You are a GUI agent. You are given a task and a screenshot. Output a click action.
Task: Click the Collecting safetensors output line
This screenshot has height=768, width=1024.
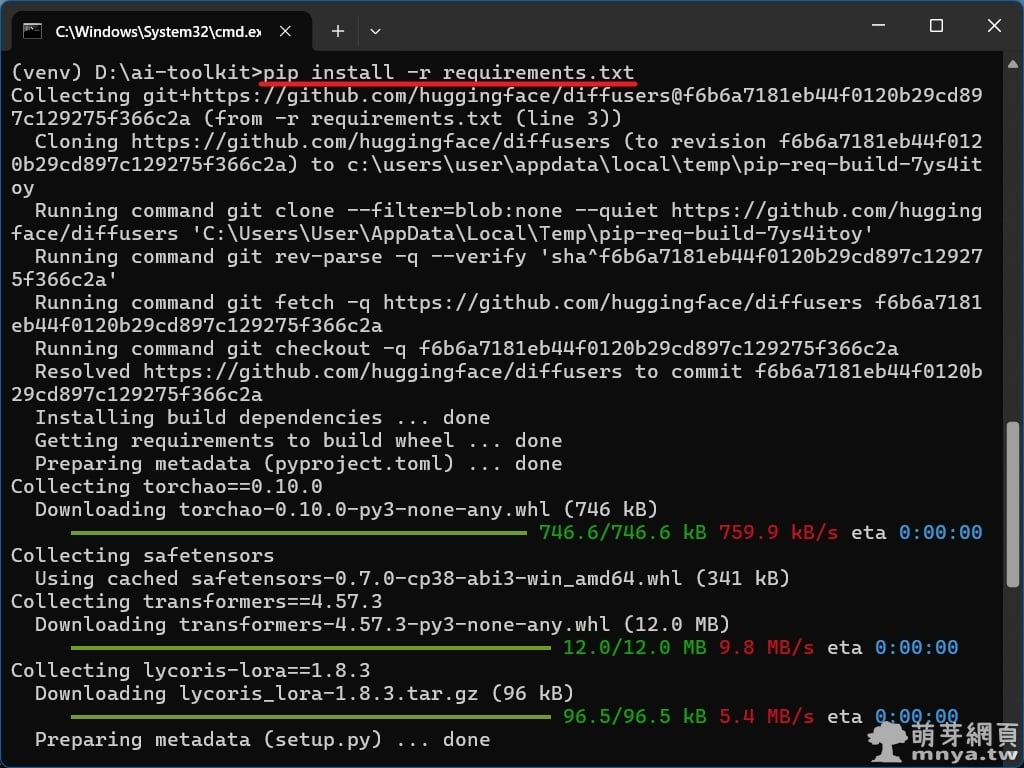pos(142,556)
